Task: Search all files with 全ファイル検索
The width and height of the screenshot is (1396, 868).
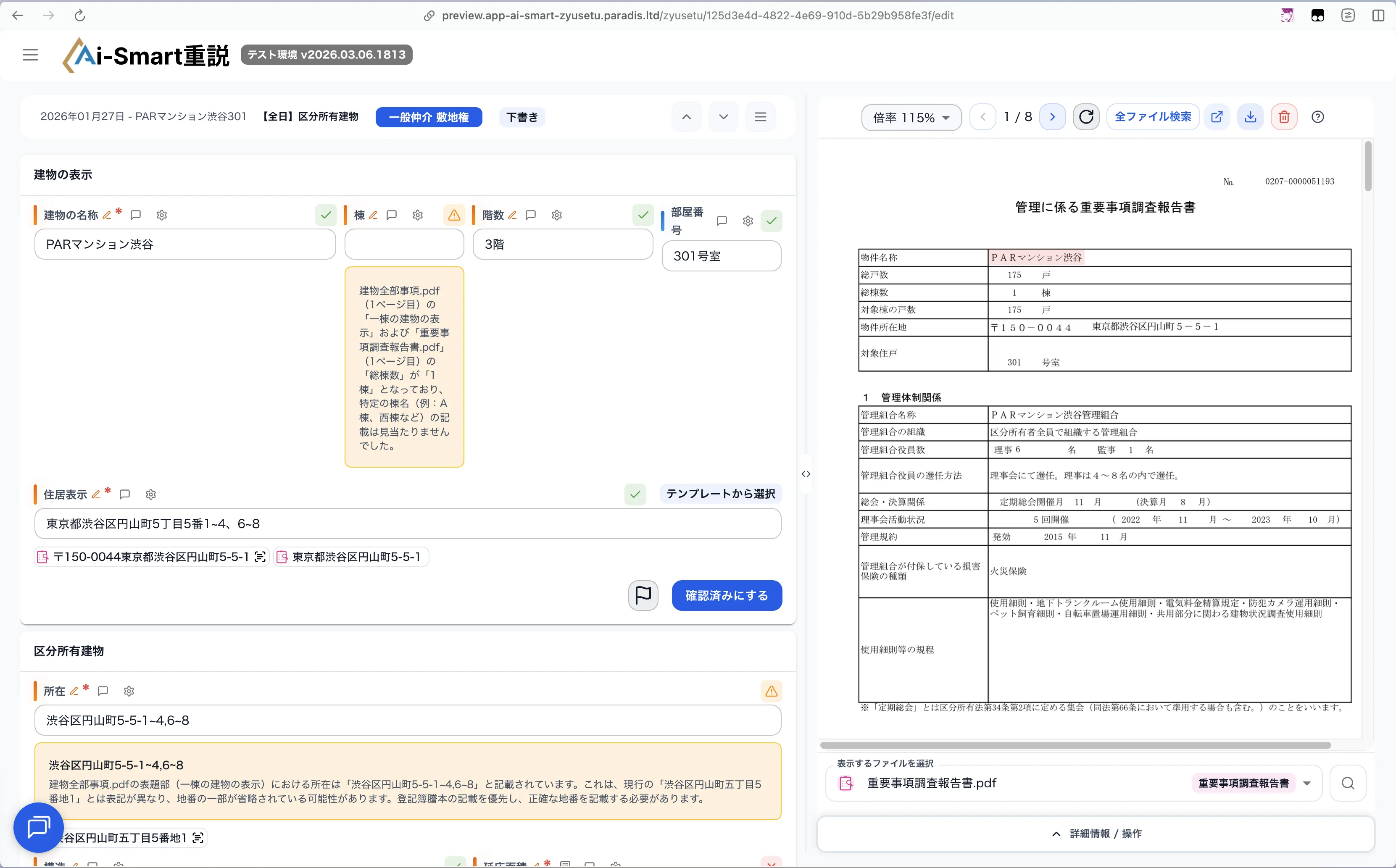Action: pyautogui.click(x=1153, y=117)
